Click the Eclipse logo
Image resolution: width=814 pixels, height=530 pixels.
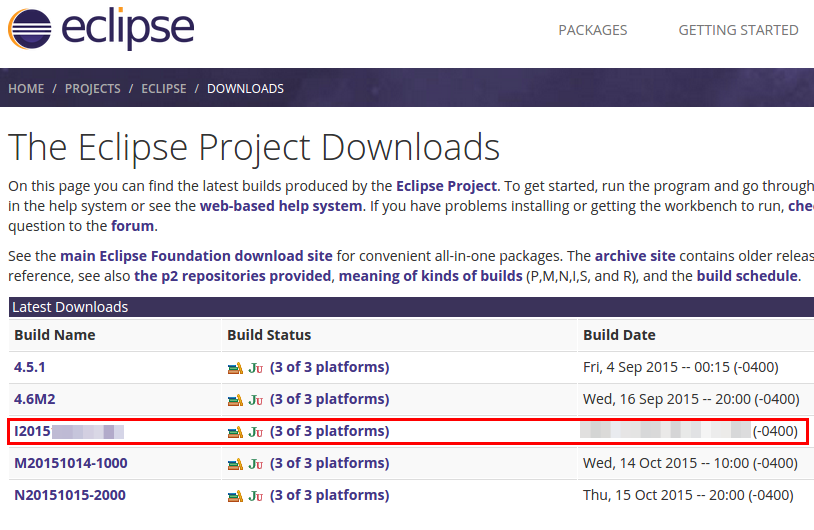(x=101, y=29)
